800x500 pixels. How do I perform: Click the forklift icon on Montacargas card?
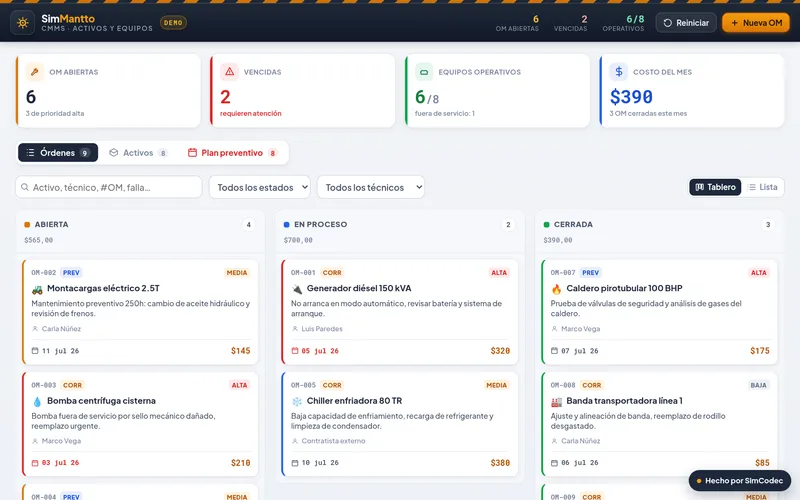37,289
